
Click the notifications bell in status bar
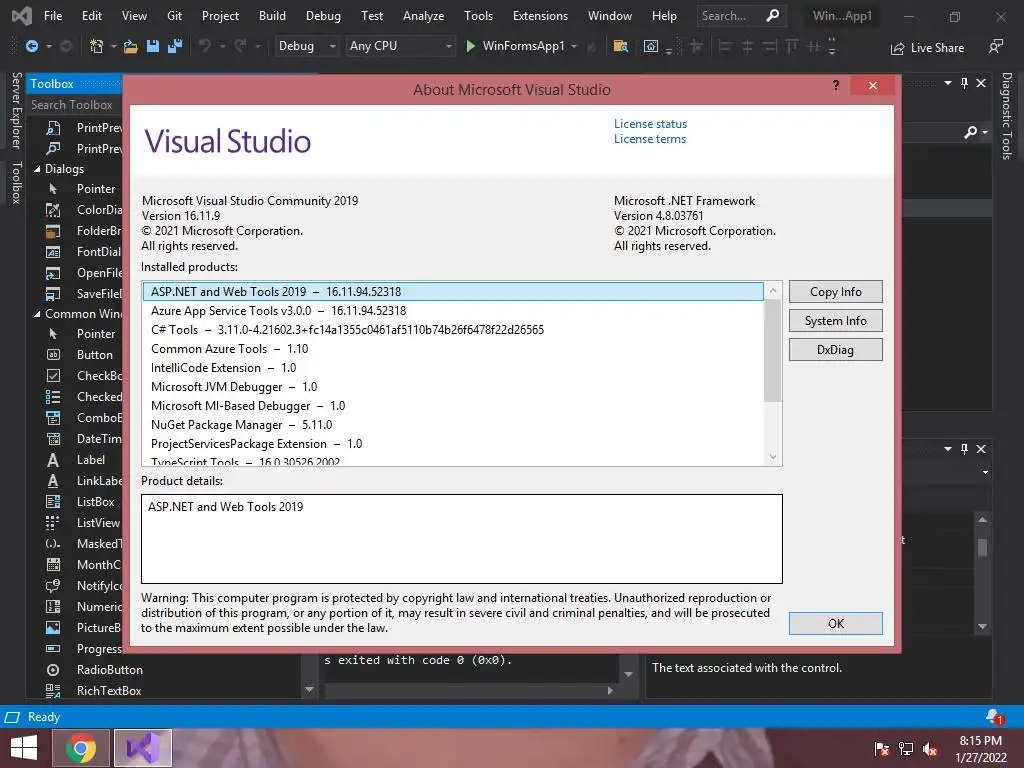(x=995, y=717)
